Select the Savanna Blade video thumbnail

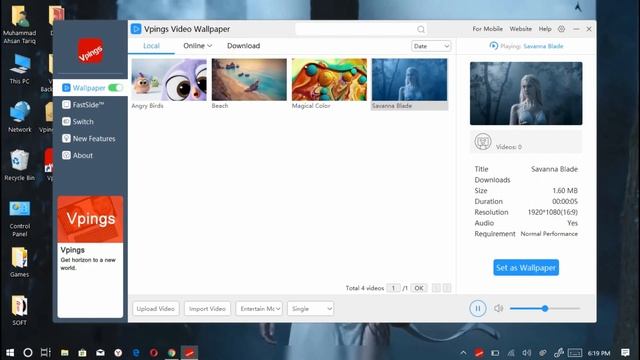409,80
